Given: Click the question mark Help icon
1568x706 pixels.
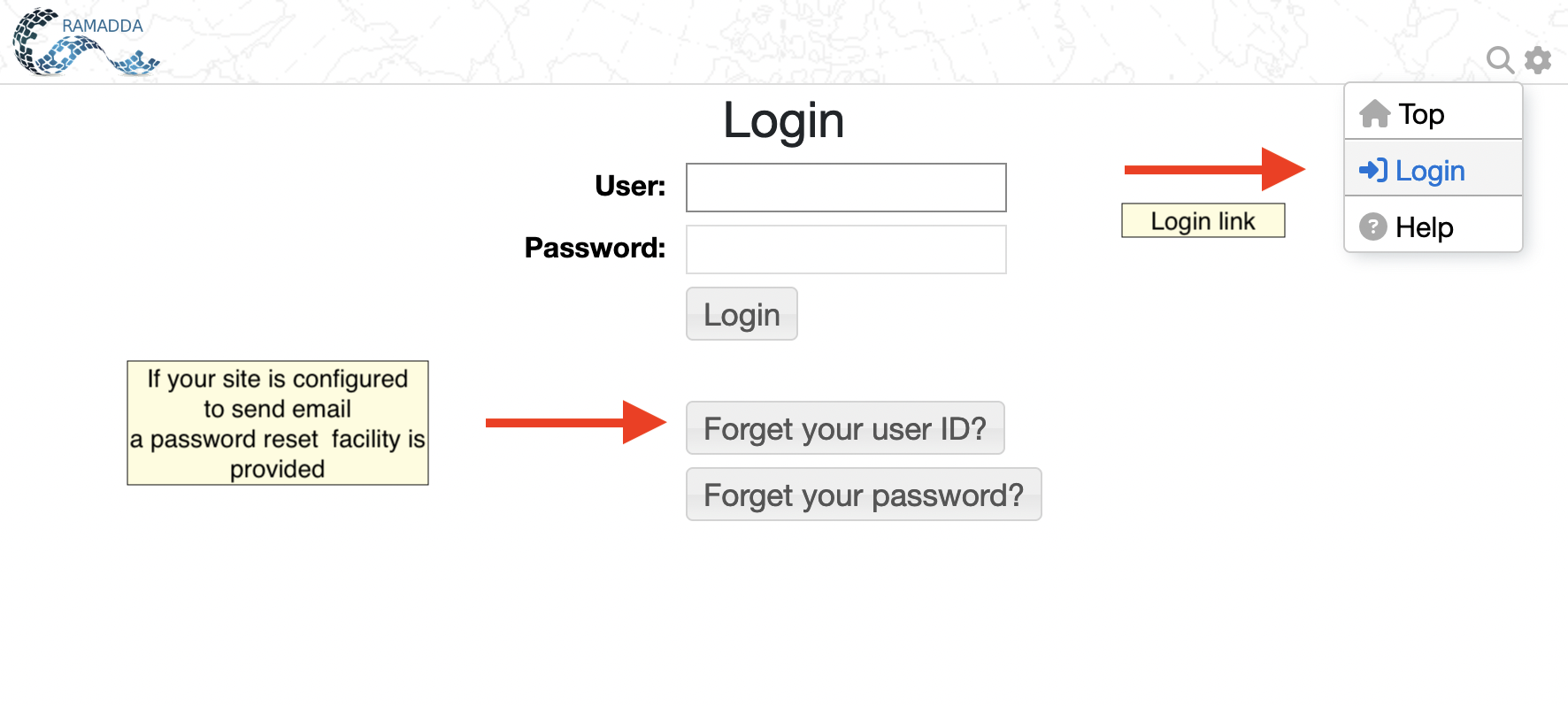Looking at the screenshot, I should click(x=1372, y=227).
